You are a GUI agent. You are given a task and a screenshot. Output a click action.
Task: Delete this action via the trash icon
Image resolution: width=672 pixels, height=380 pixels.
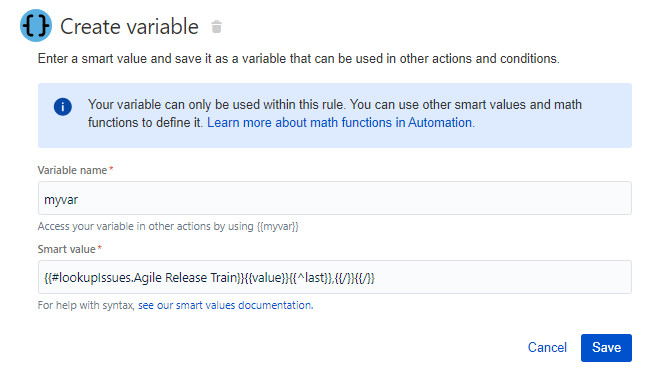click(x=217, y=27)
